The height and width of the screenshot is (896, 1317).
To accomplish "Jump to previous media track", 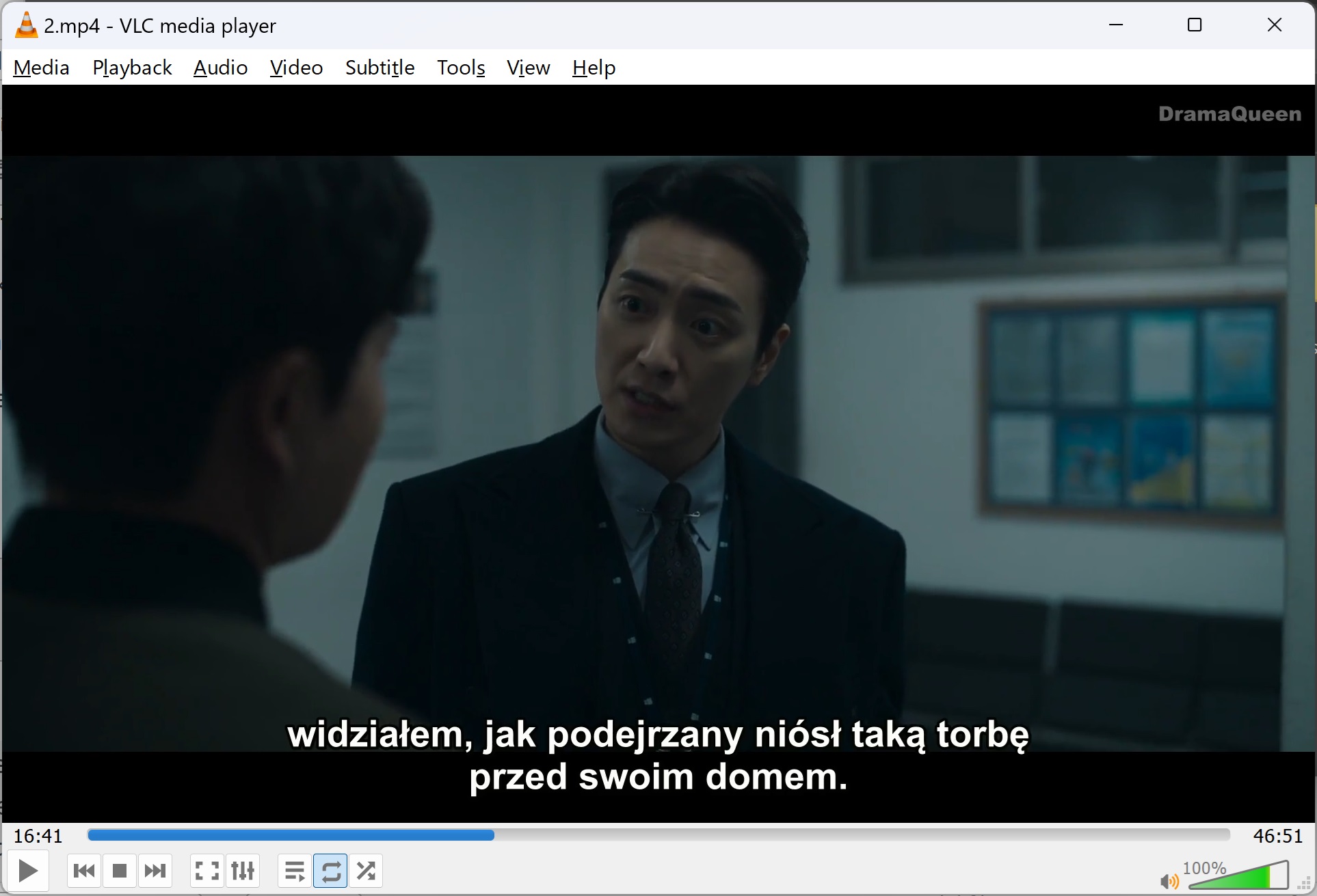I will pyautogui.click(x=84, y=871).
